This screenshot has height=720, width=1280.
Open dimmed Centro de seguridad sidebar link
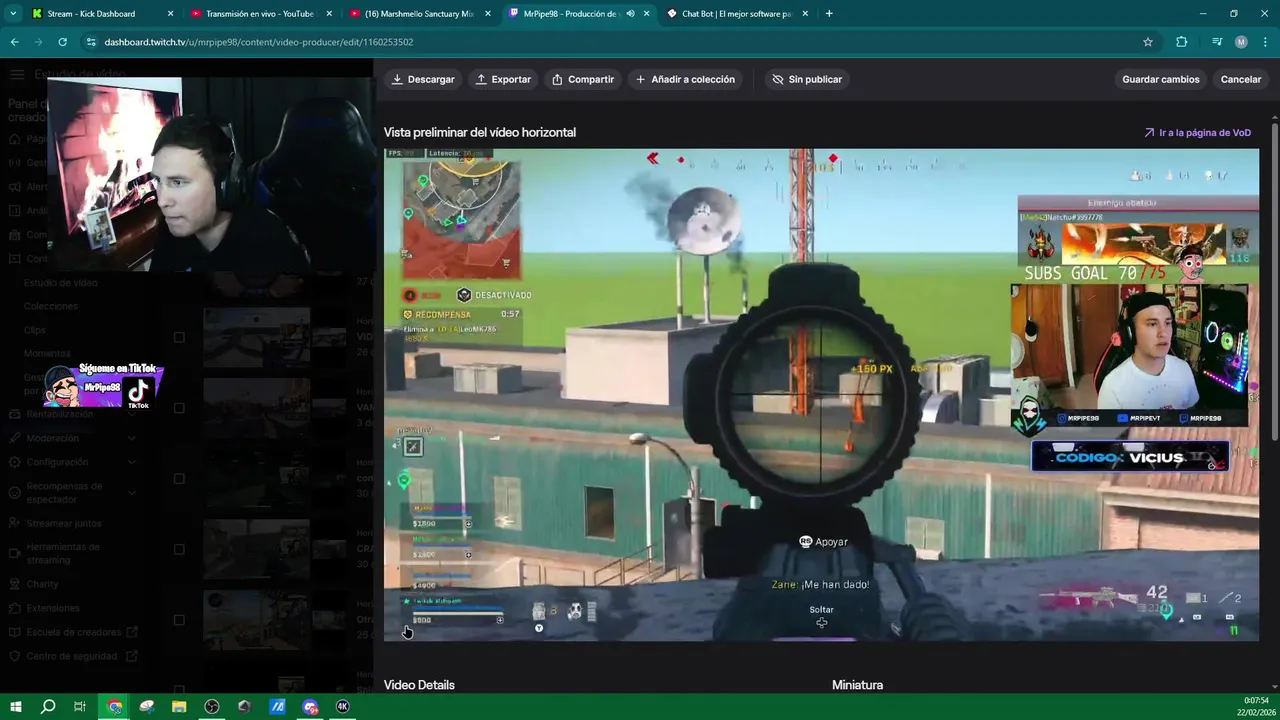click(72, 656)
